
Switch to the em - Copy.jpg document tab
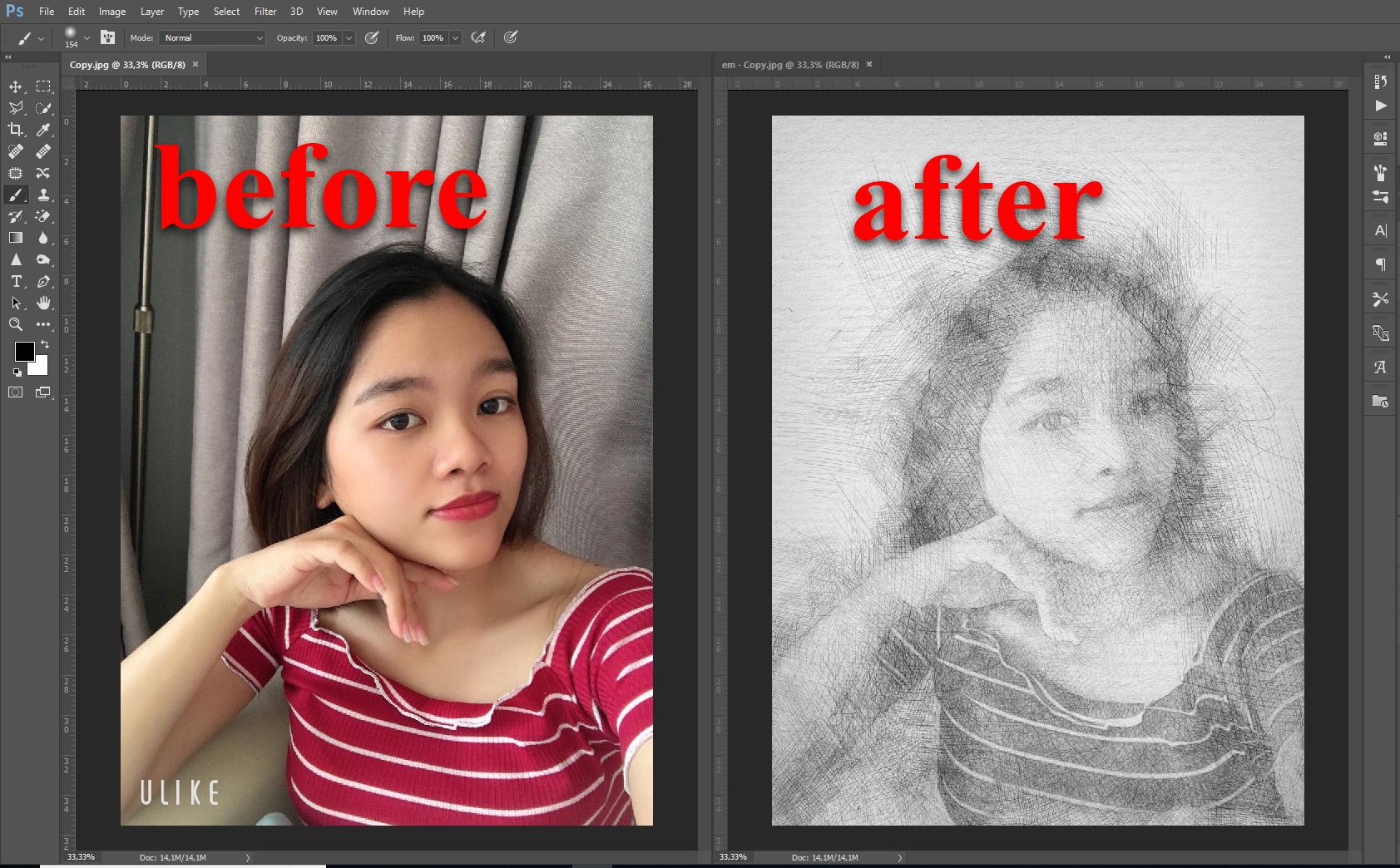(x=790, y=64)
